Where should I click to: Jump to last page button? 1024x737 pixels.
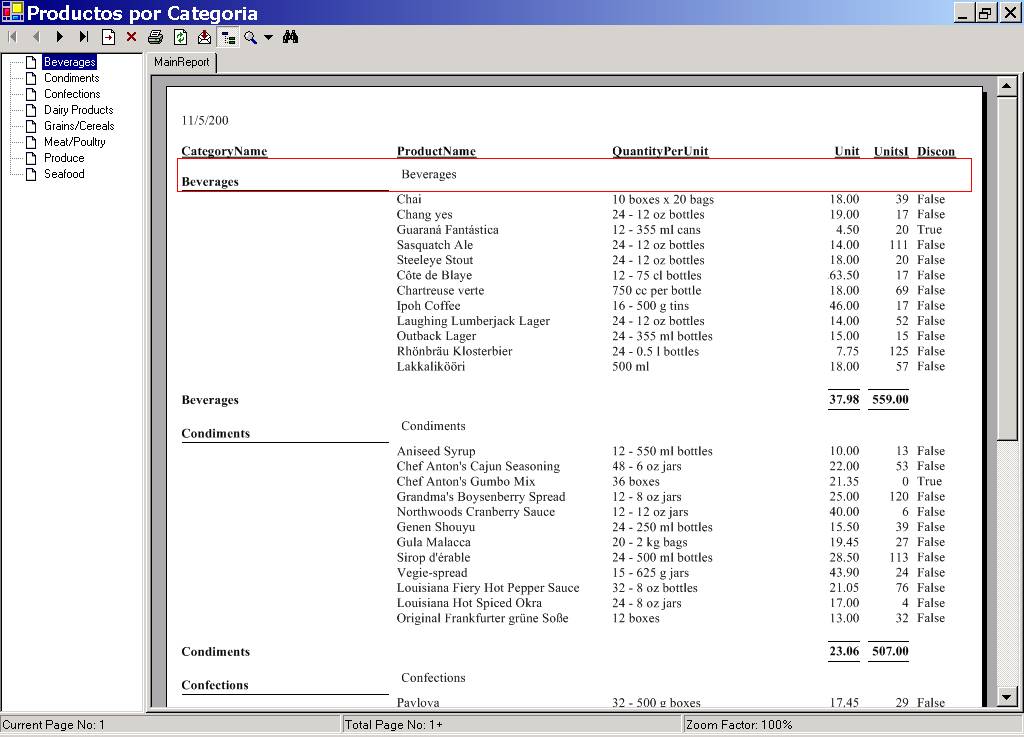point(84,37)
